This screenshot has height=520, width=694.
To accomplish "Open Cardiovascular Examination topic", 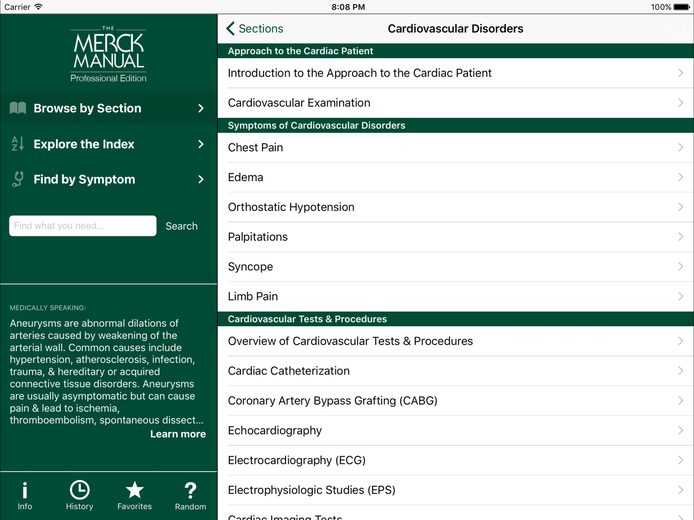I will click(455, 103).
